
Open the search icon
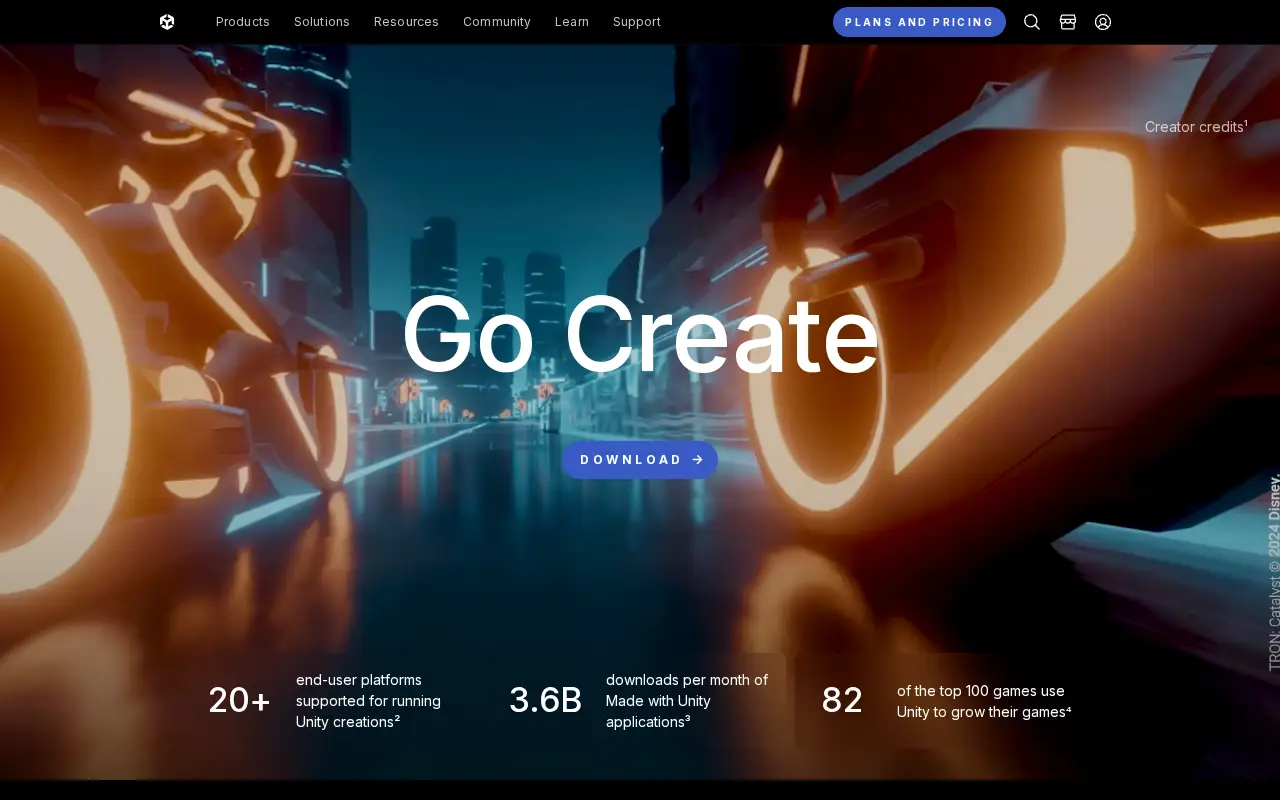(x=1032, y=22)
